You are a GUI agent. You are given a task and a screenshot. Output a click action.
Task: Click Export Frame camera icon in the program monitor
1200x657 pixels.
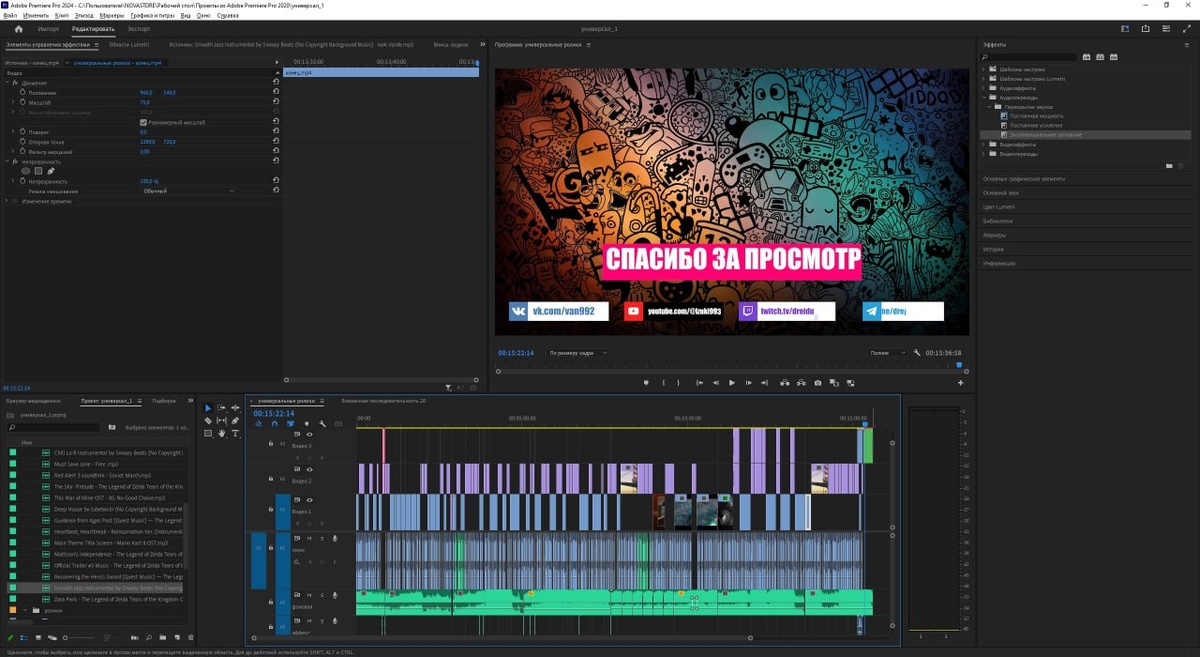pos(818,383)
